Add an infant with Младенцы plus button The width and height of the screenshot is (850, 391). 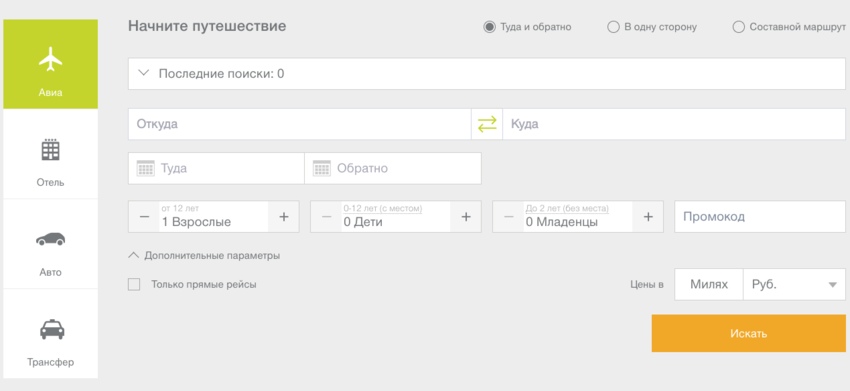point(648,217)
